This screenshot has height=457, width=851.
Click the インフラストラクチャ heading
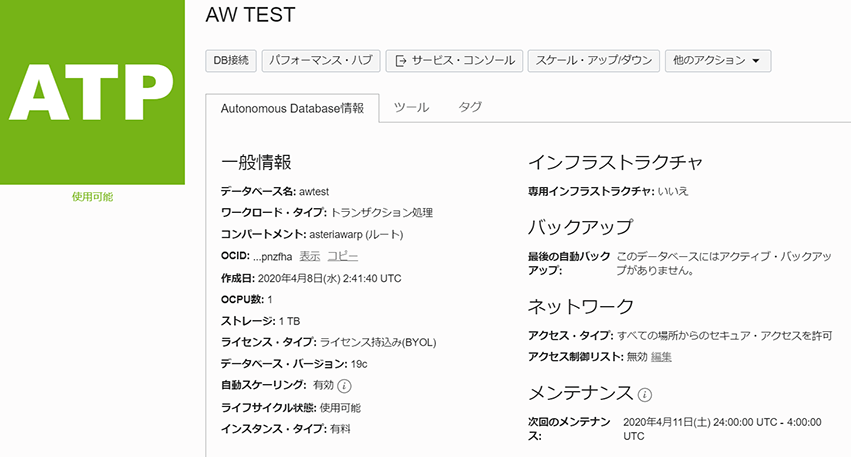pos(615,162)
